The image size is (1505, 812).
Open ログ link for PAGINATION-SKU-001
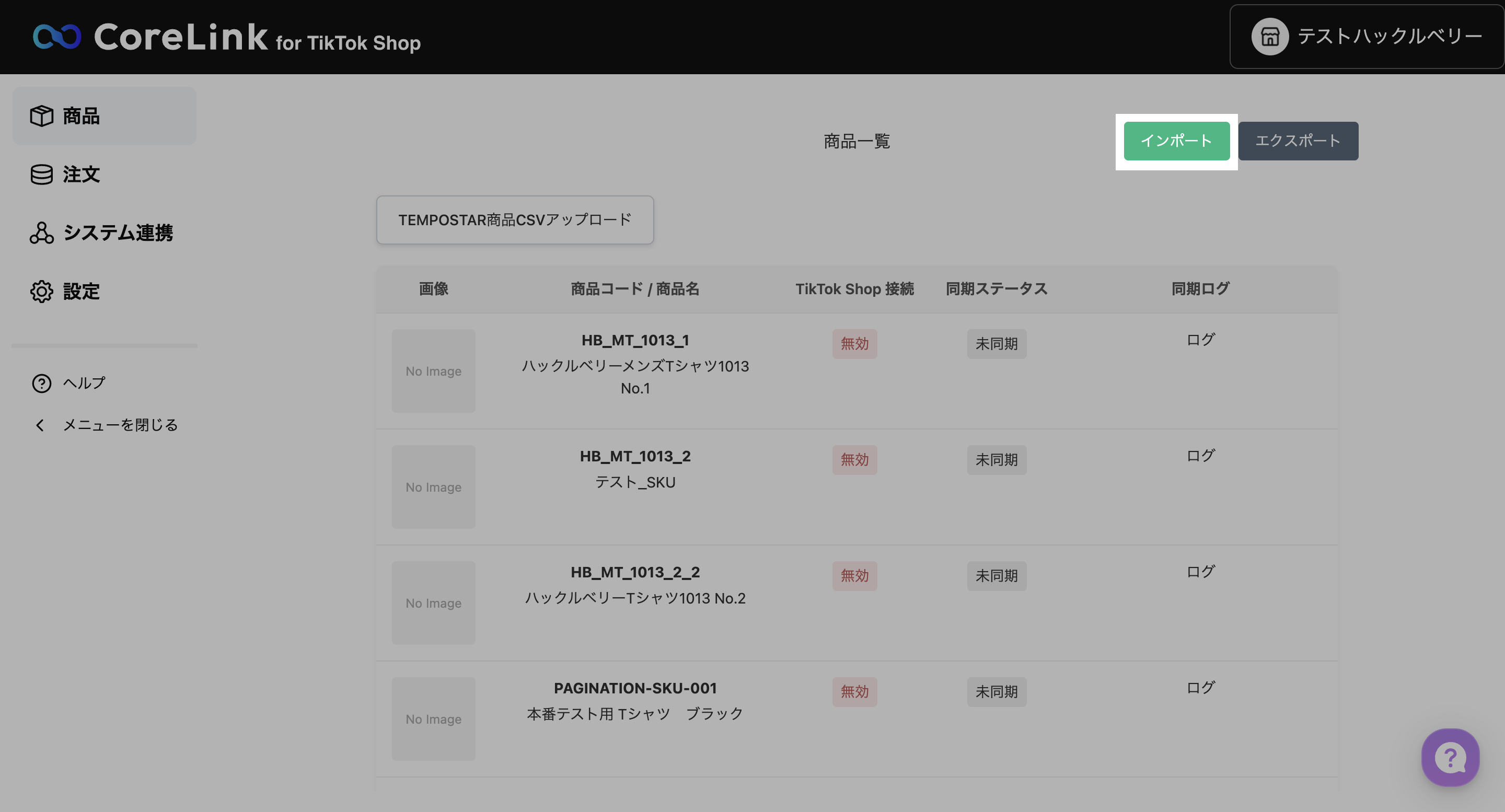[x=1200, y=688]
